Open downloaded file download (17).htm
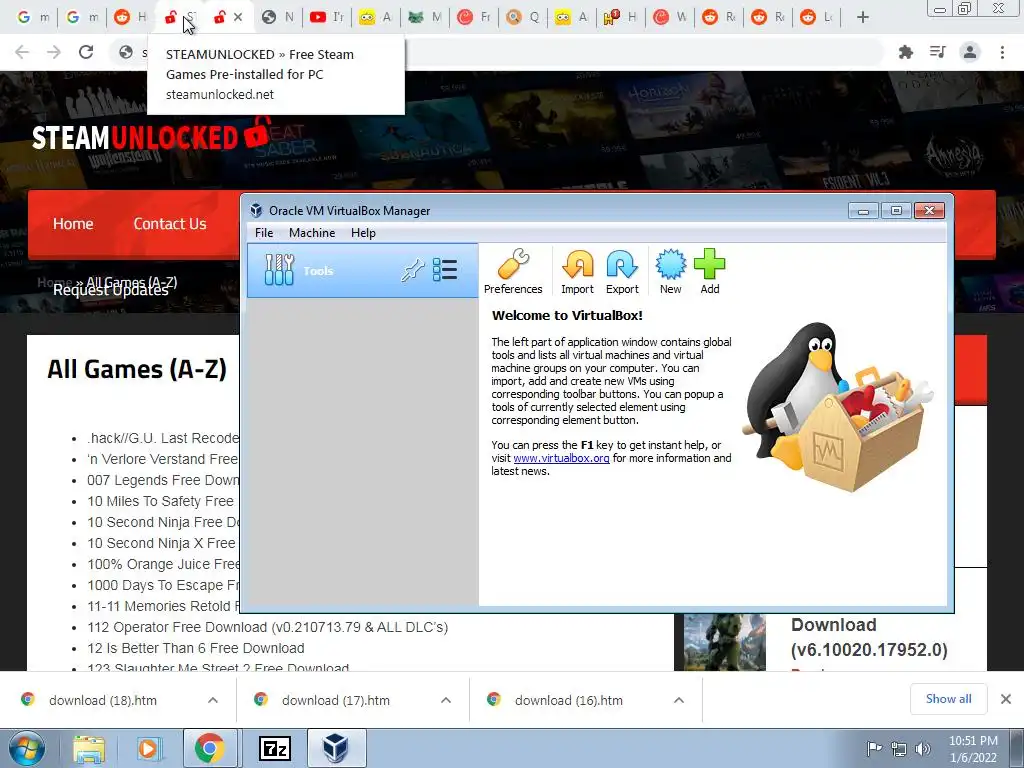 click(x=336, y=700)
